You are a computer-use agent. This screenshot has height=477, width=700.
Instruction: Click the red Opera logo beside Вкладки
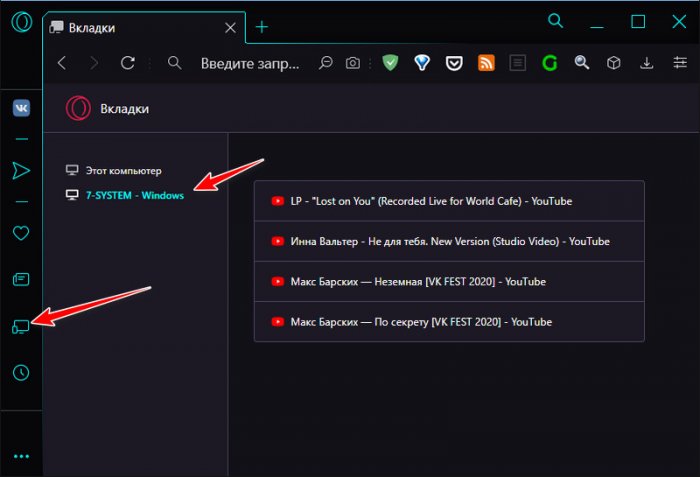(x=79, y=108)
